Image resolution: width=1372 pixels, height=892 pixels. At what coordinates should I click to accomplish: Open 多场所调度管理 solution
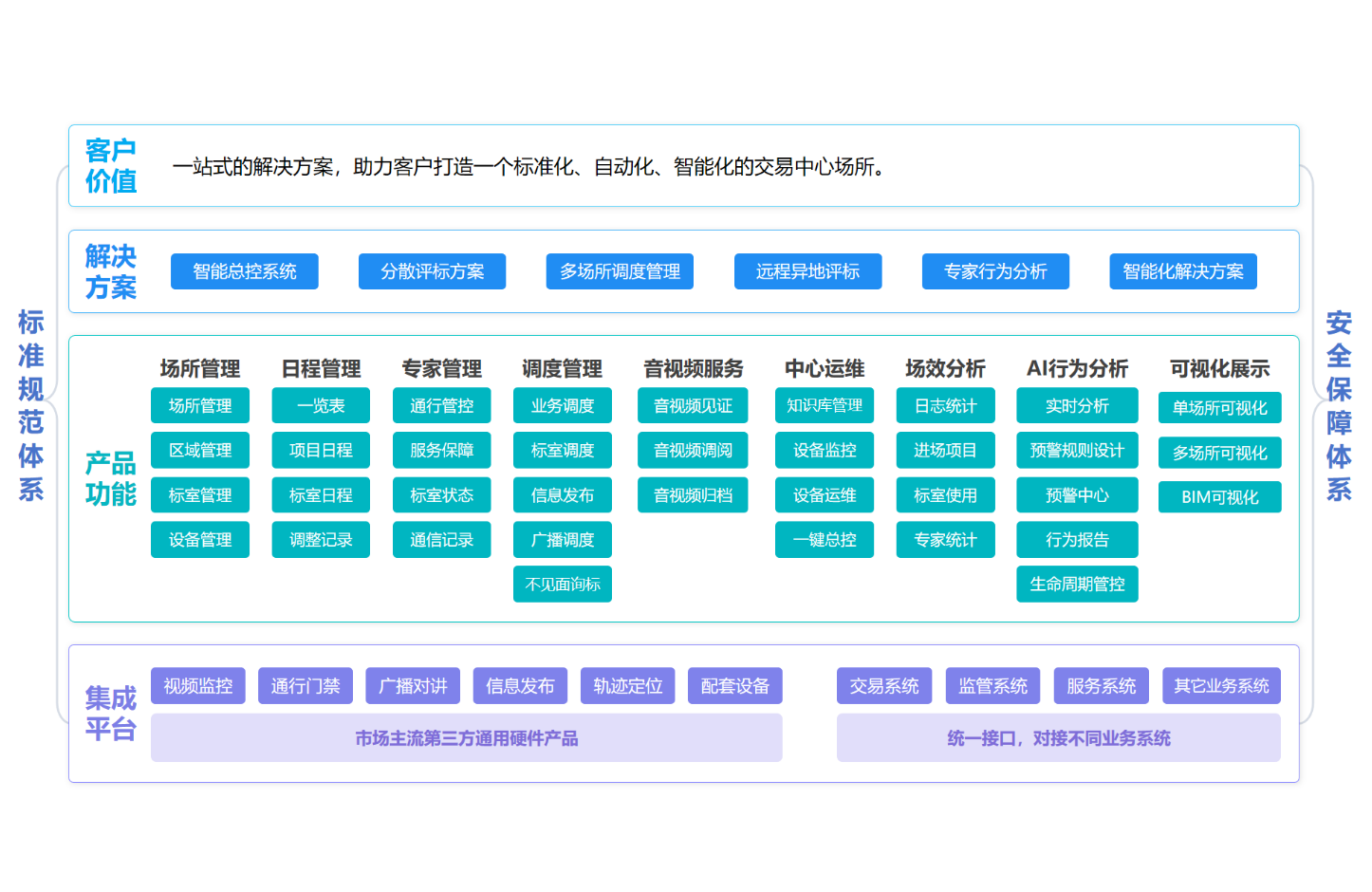point(620,271)
